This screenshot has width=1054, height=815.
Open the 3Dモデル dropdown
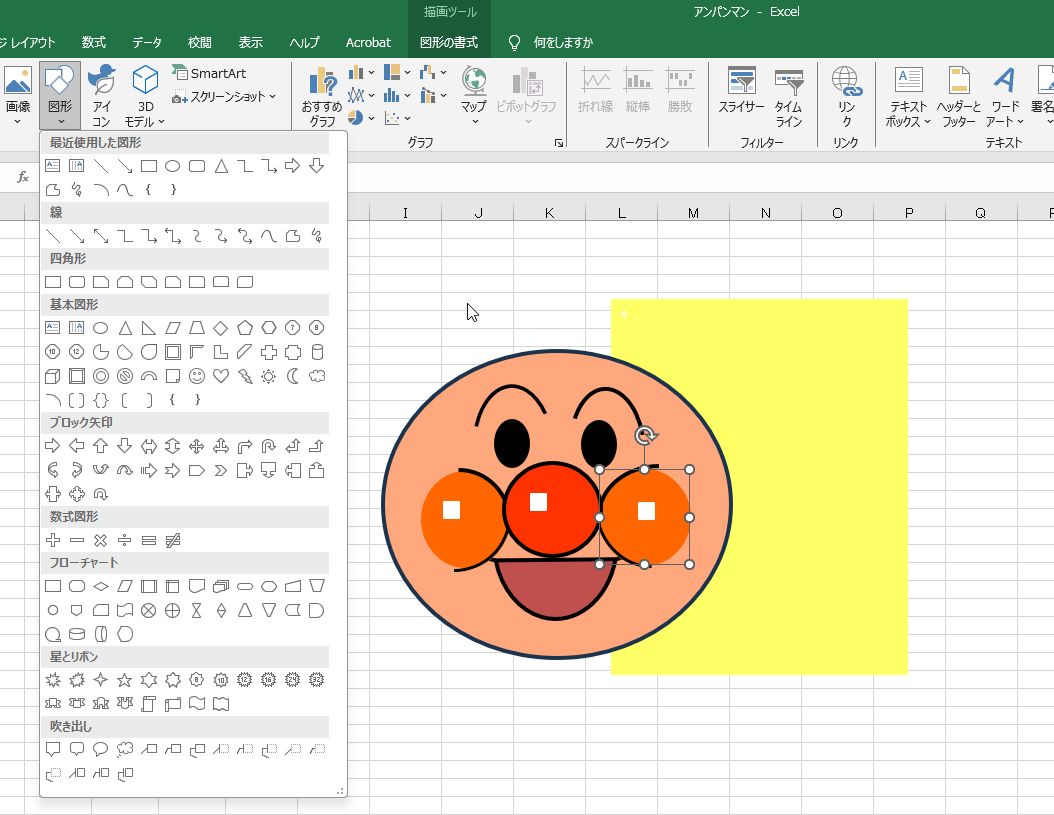click(145, 95)
